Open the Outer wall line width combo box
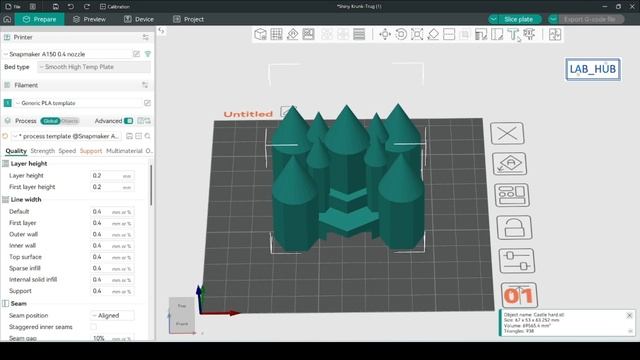 112,234
